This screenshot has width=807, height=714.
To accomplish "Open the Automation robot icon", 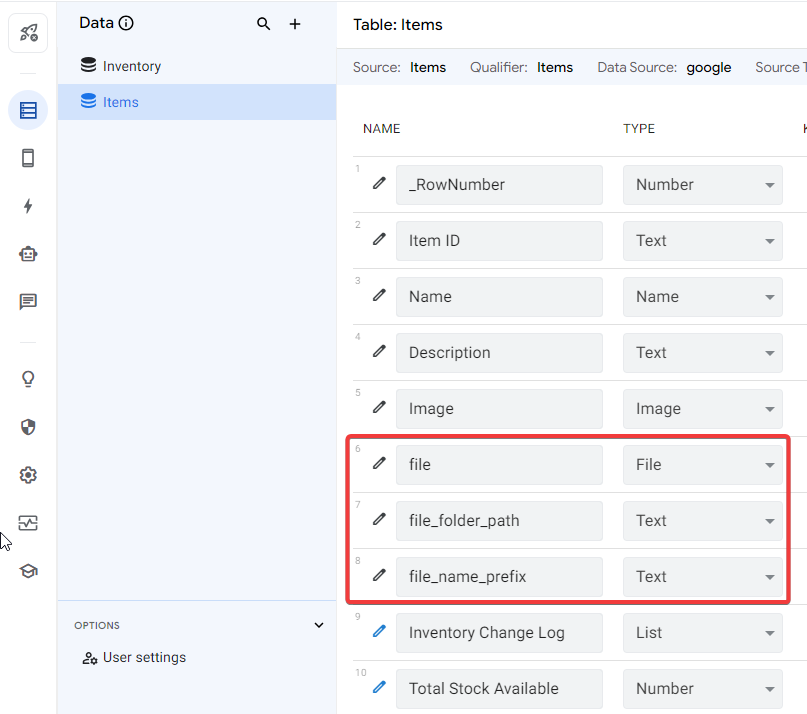I will tap(28, 254).
